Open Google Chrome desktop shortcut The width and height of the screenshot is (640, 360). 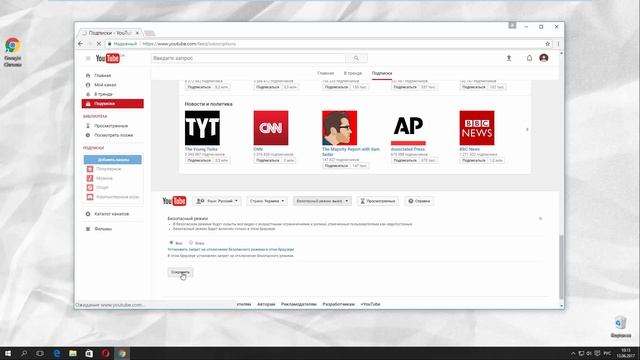click(x=13, y=52)
